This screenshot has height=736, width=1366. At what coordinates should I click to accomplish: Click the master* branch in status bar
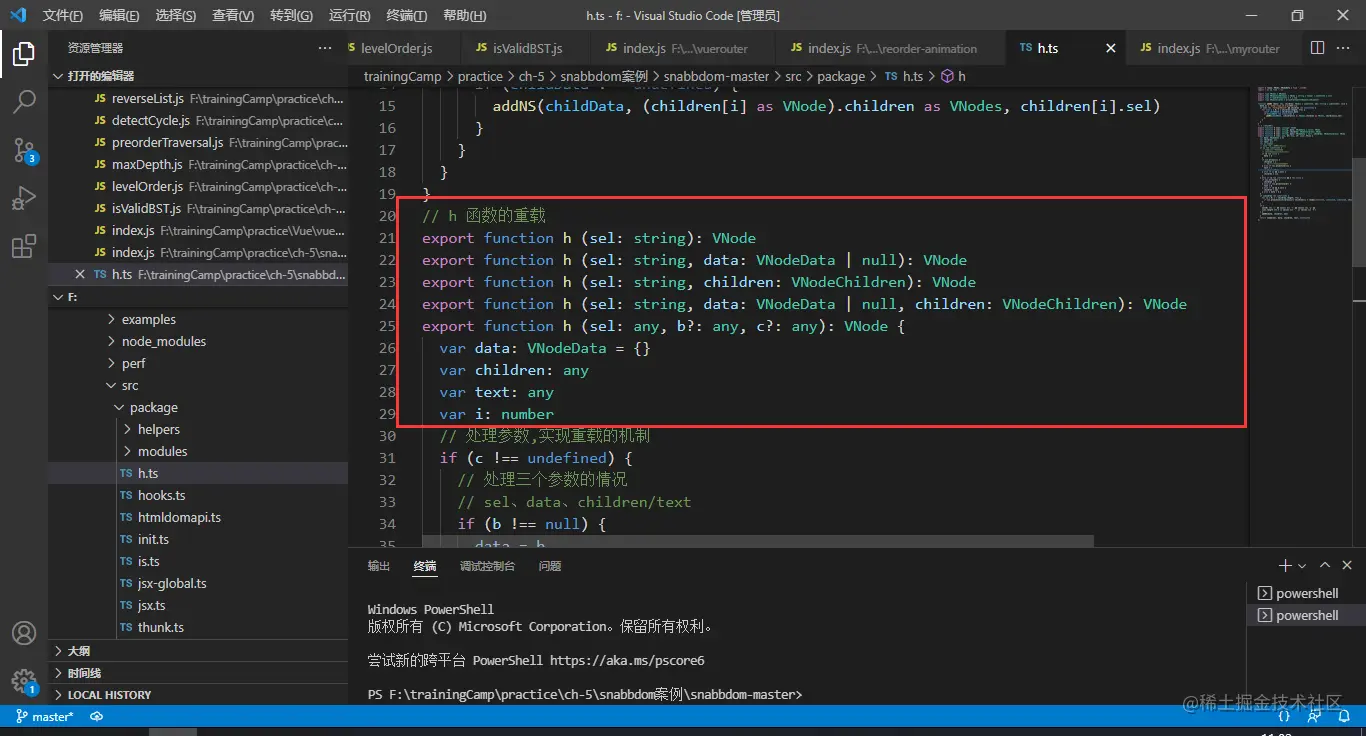tap(45, 716)
